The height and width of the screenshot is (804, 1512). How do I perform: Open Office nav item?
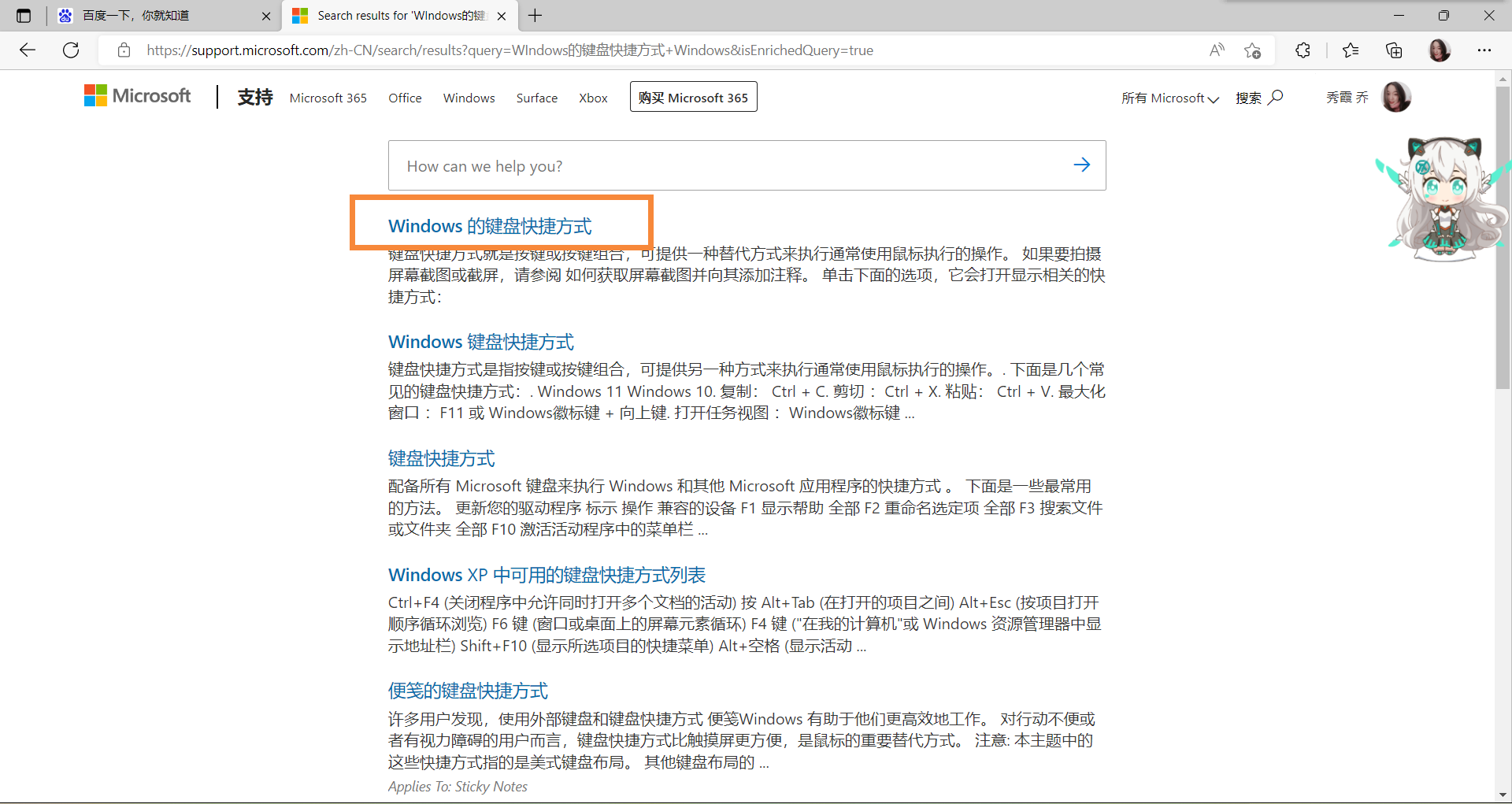(x=405, y=98)
